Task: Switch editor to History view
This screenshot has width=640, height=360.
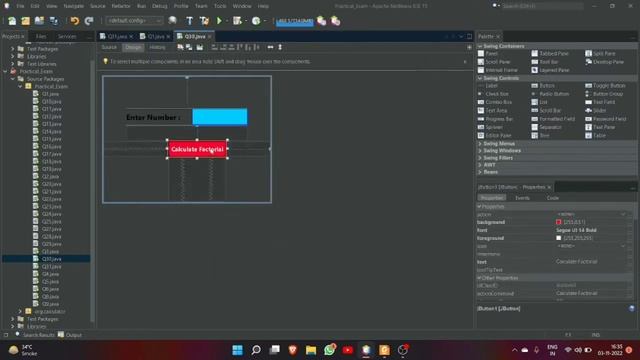Action: [x=158, y=47]
